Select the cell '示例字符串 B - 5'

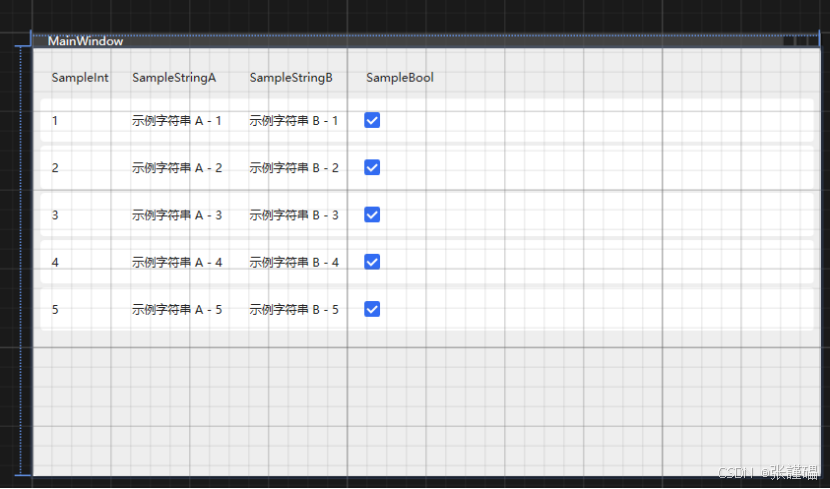pos(294,310)
